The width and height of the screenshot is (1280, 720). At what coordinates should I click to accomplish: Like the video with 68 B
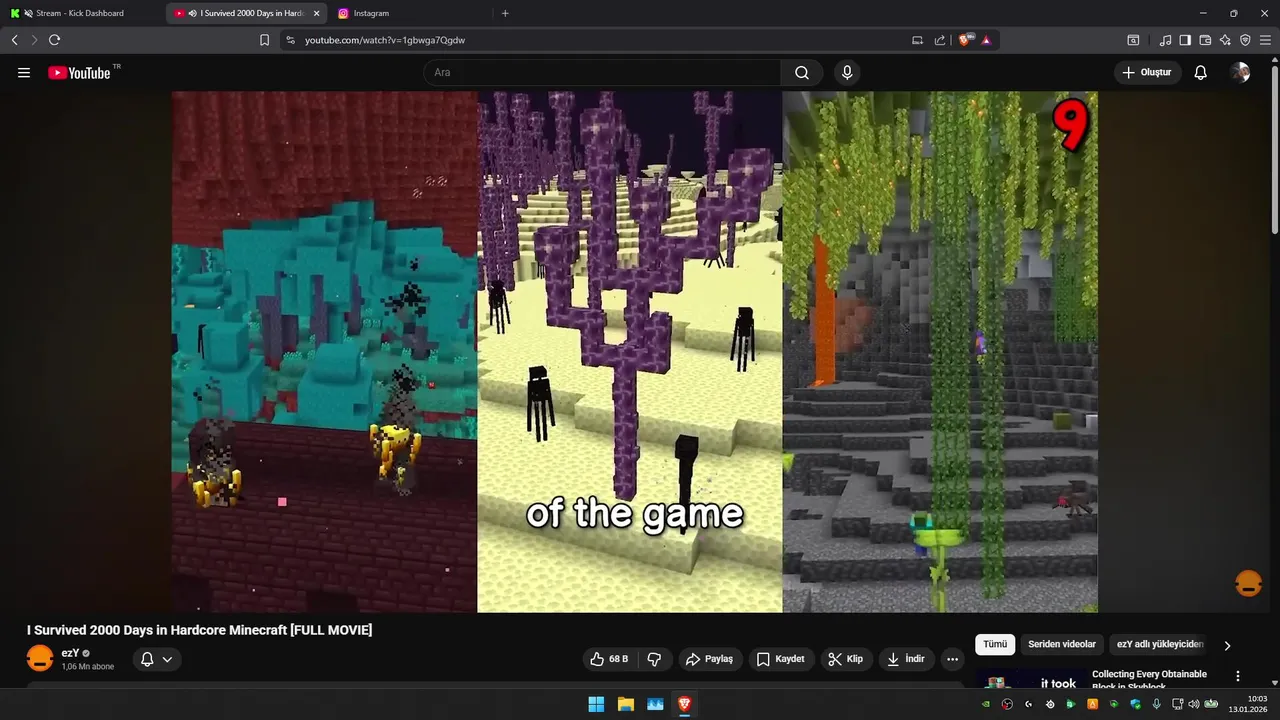[609, 659]
